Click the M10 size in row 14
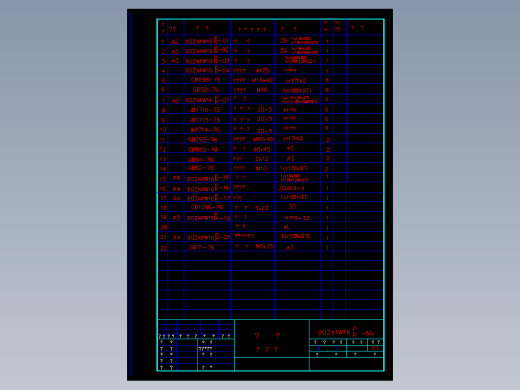This screenshot has height=390, width=520. [261, 168]
